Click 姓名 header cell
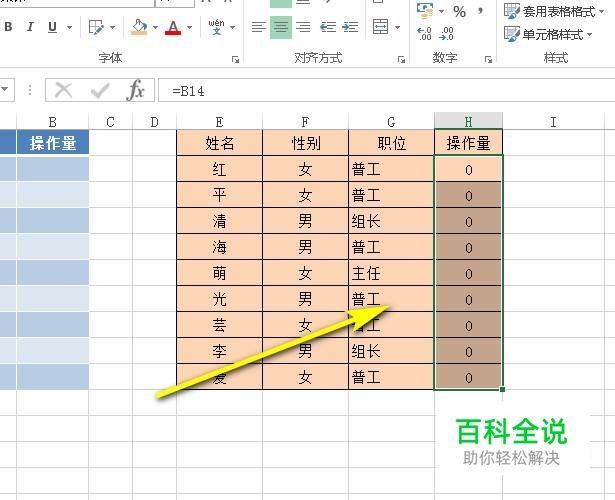The width and height of the screenshot is (615, 500). [x=220, y=143]
